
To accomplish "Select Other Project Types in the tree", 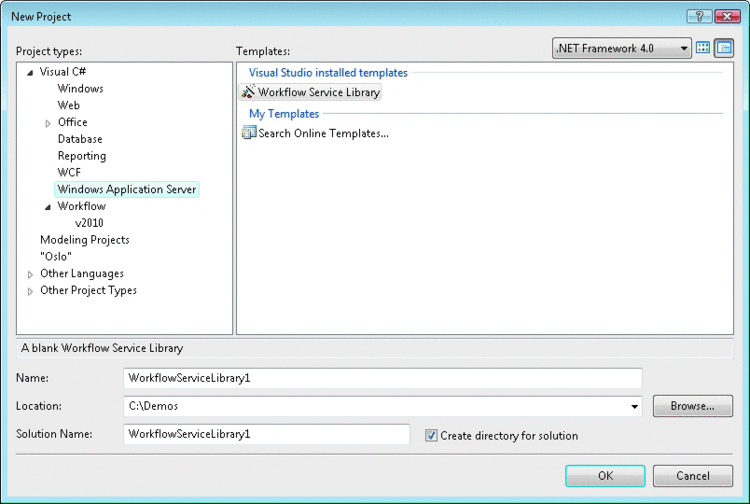I will pyautogui.click(x=88, y=290).
